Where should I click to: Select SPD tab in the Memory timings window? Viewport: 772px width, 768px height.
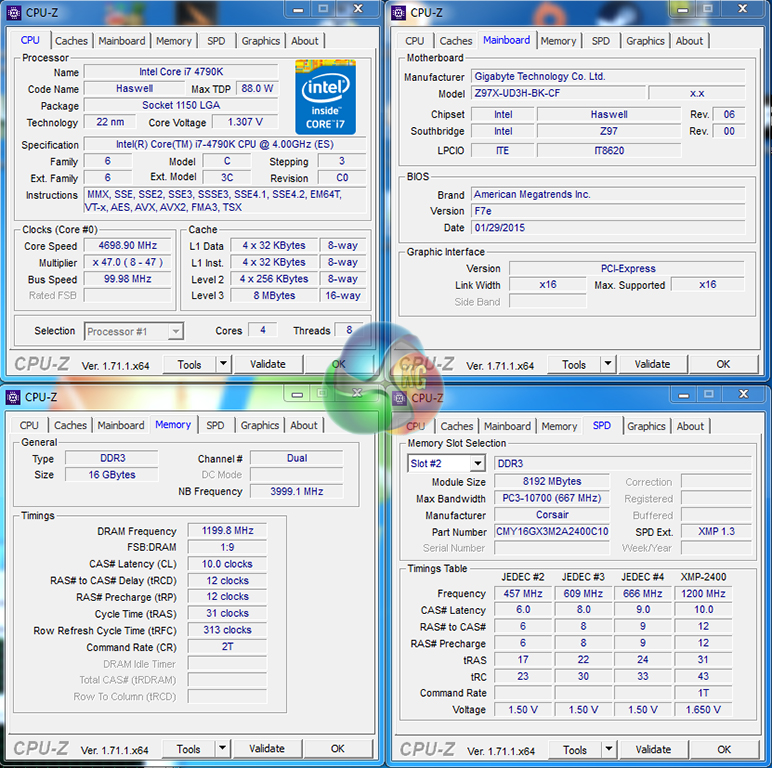coord(215,425)
